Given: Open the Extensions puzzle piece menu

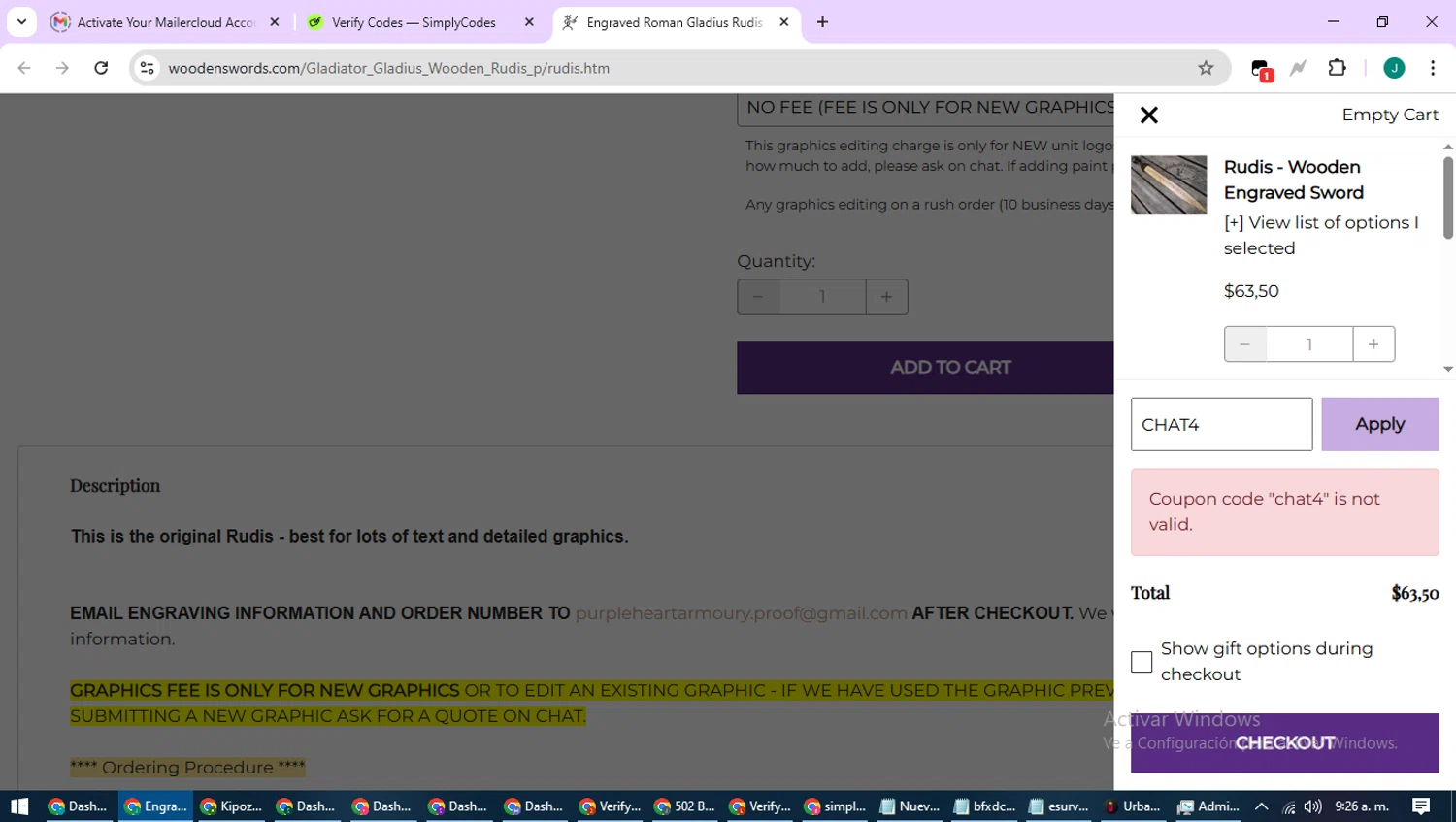Looking at the screenshot, I should pos(1337,68).
